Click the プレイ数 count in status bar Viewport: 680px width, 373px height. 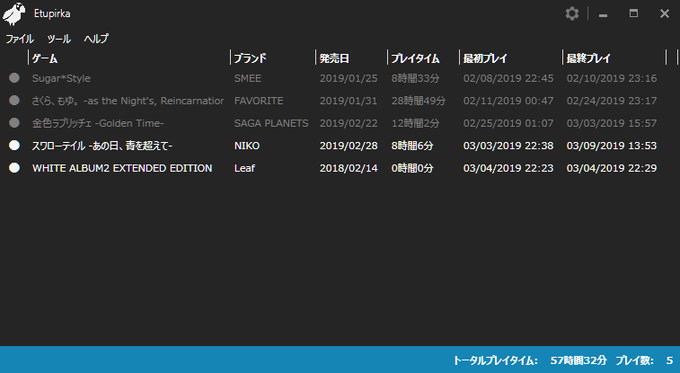pos(670,360)
